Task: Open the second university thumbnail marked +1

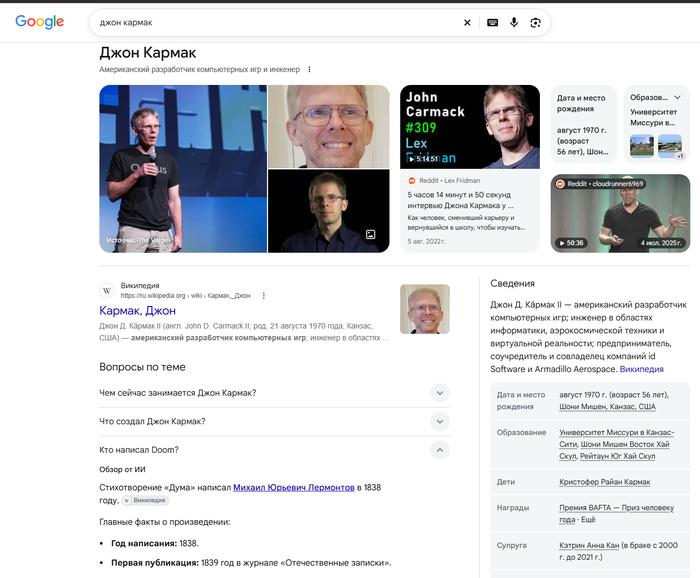Action: pyautogui.click(x=670, y=146)
